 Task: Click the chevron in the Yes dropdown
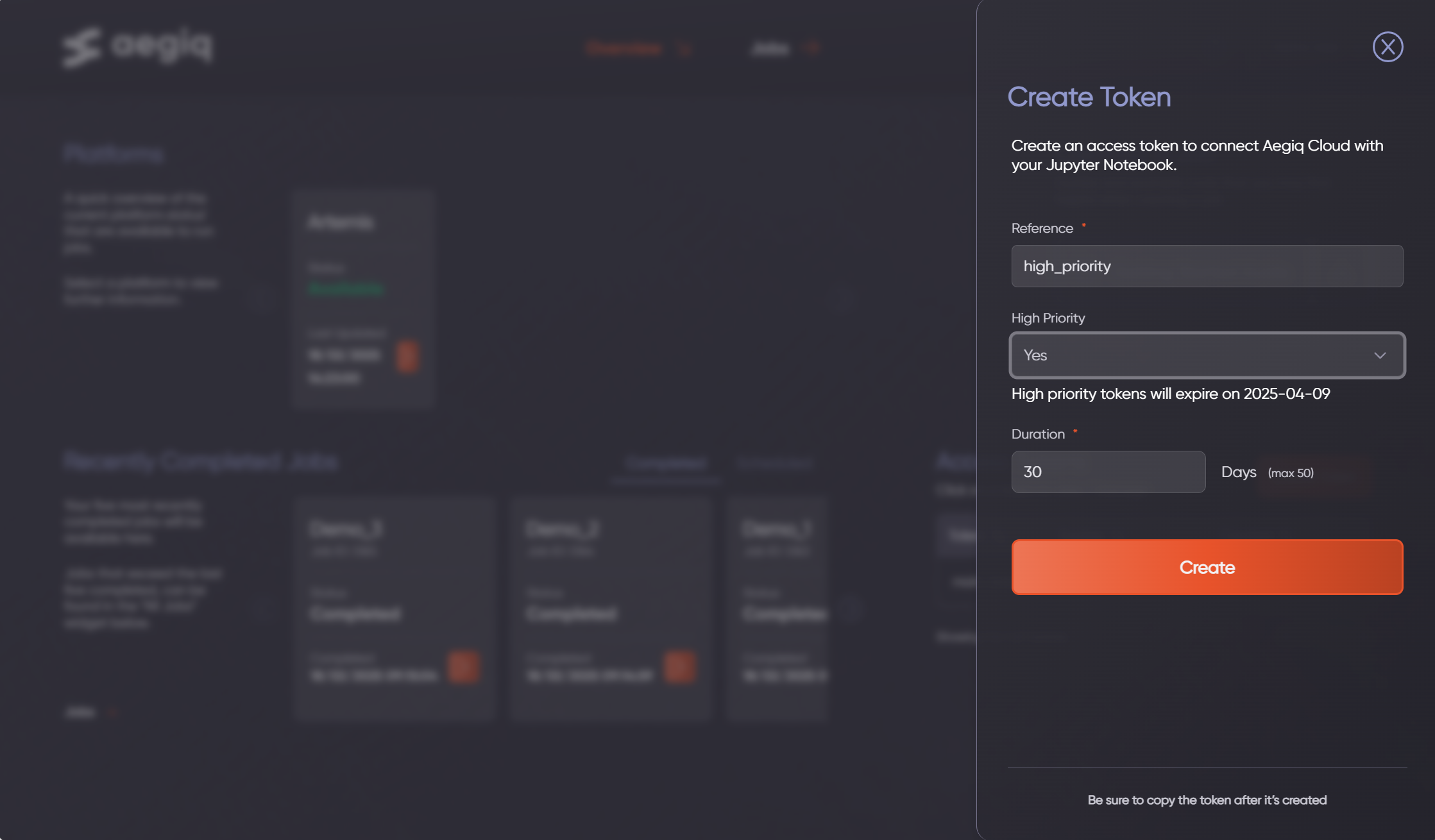(x=1380, y=355)
